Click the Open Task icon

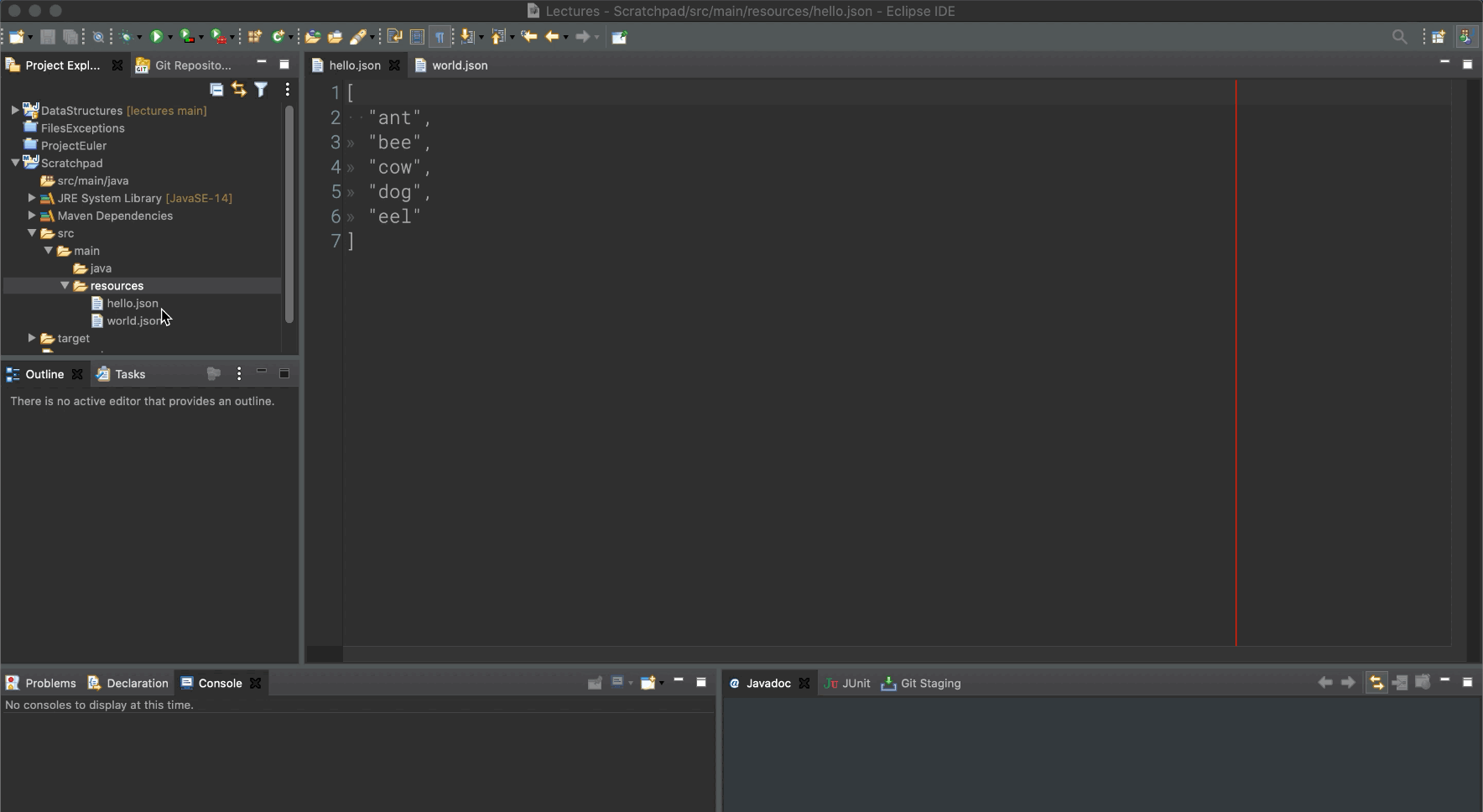click(x=335, y=37)
